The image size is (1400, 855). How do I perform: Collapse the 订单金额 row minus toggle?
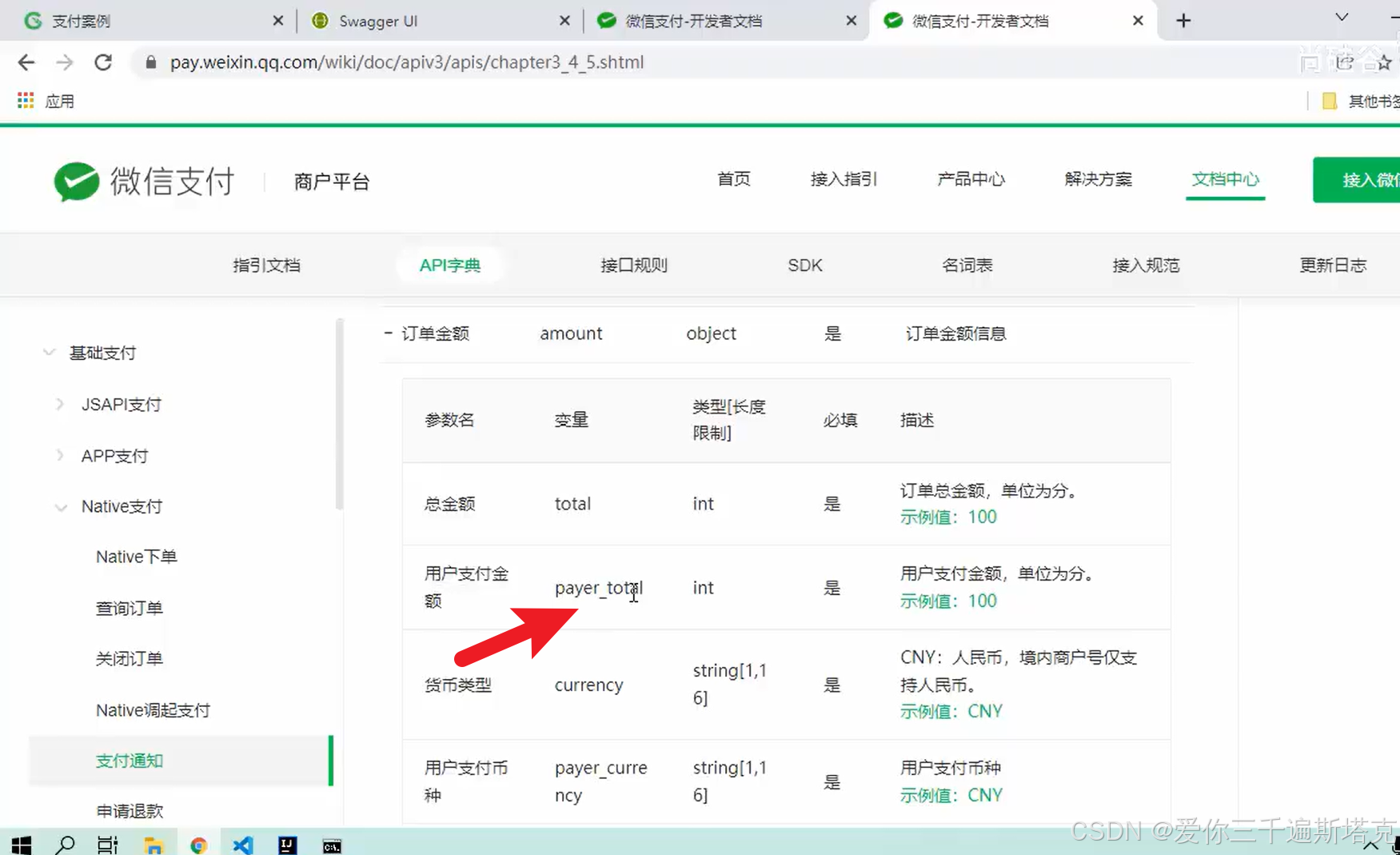[x=388, y=333]
